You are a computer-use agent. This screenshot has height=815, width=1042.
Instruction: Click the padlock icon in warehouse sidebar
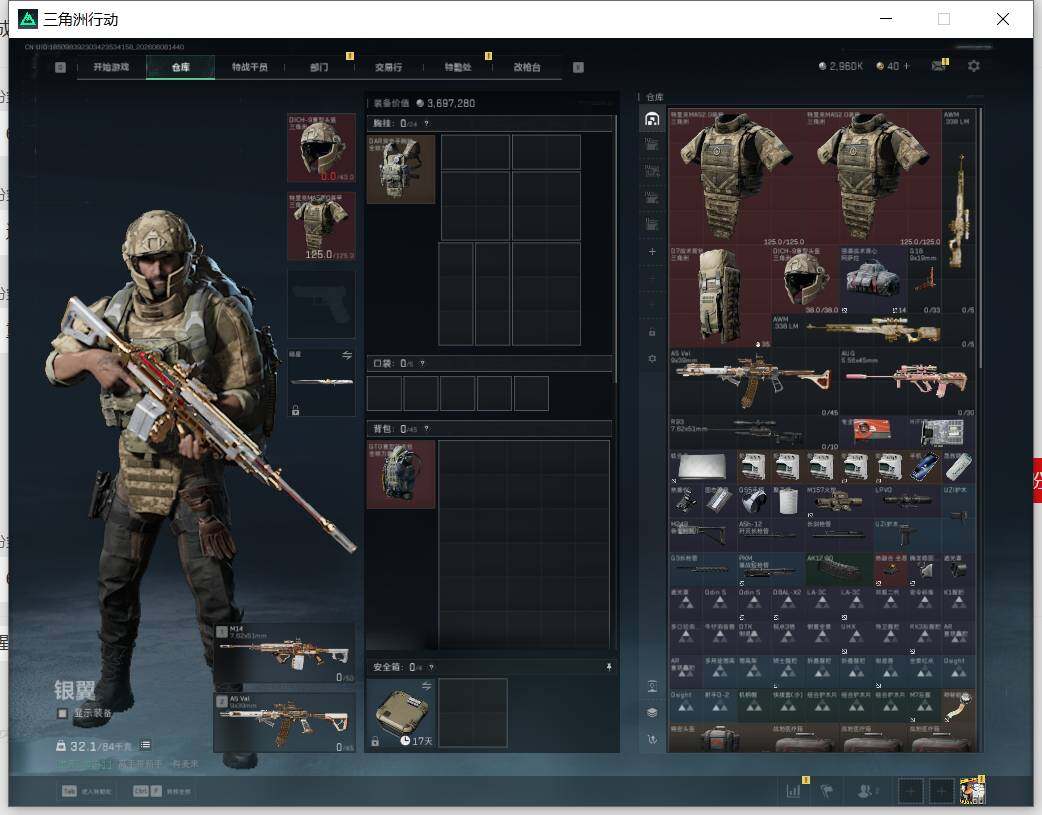coord(652,332)
